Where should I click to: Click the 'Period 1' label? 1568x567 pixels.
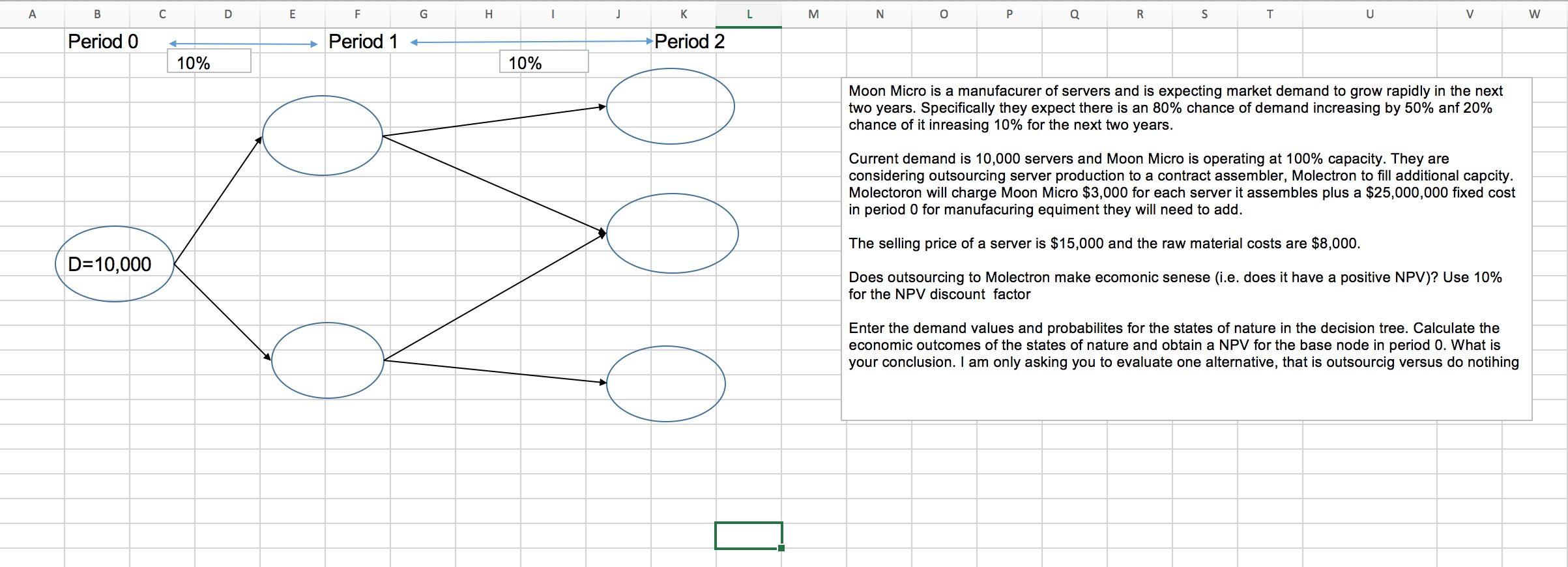point(363,42)
